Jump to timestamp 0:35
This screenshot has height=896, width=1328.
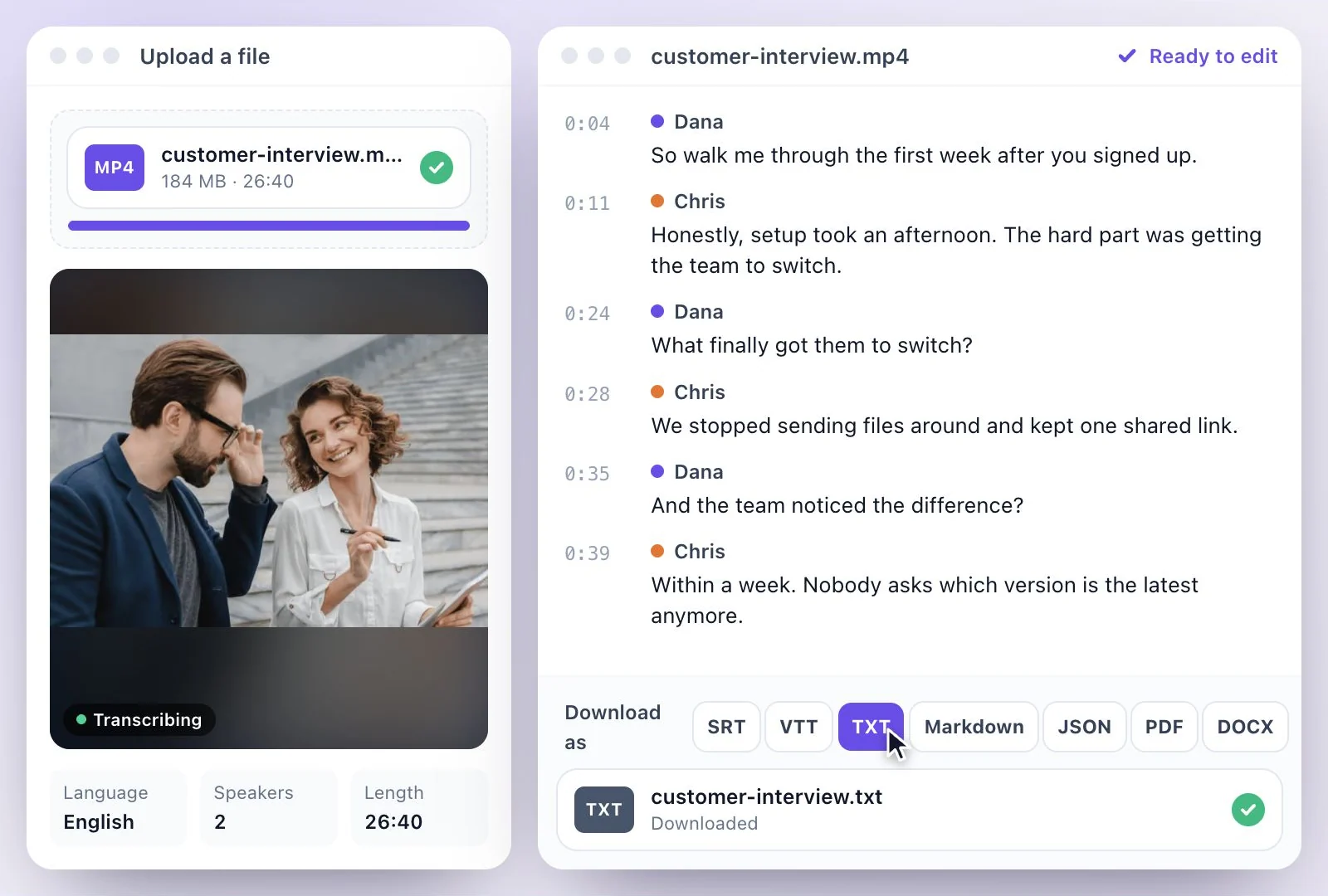tap(588, 474)
